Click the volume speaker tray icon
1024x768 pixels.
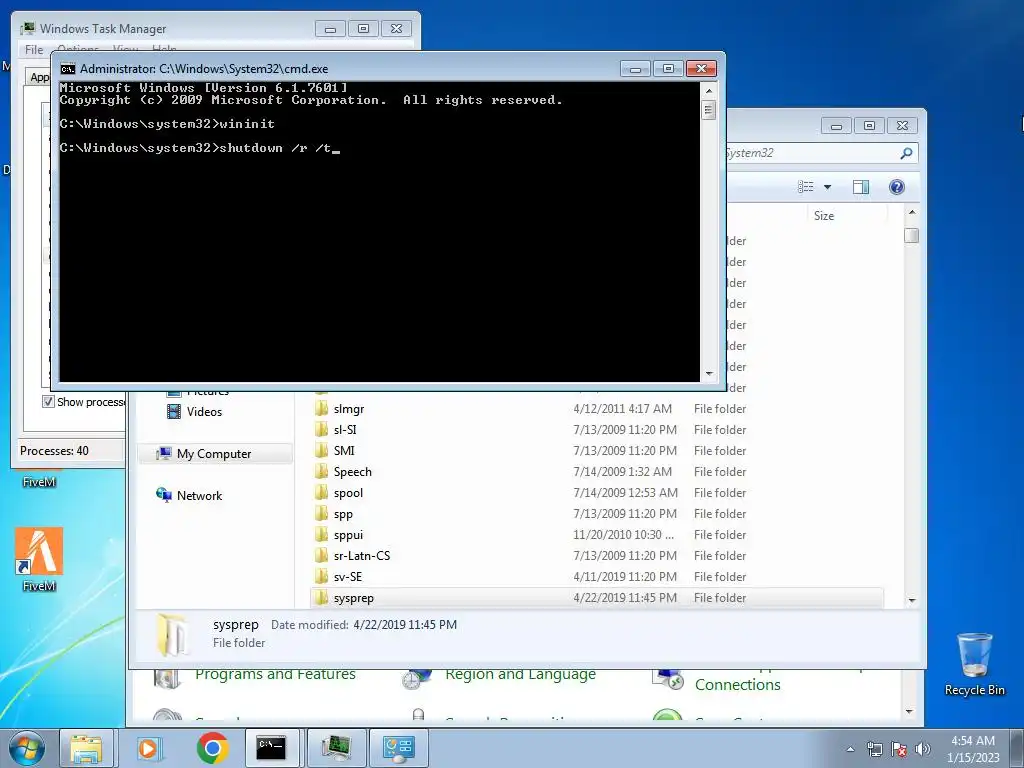(923, 749)
